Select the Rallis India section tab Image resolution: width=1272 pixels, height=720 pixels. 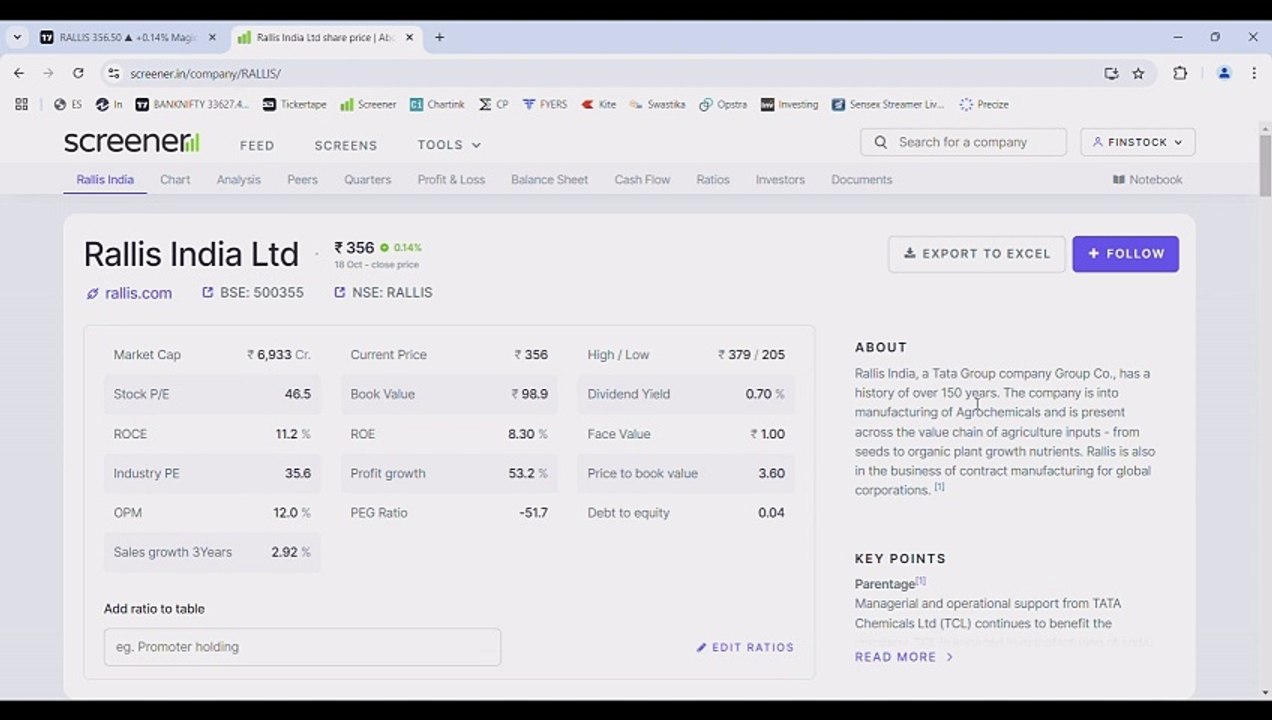[x=105, y=179]
